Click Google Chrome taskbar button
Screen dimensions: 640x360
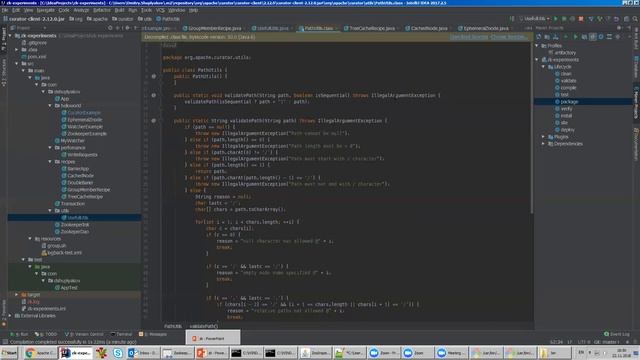point(40,353)
